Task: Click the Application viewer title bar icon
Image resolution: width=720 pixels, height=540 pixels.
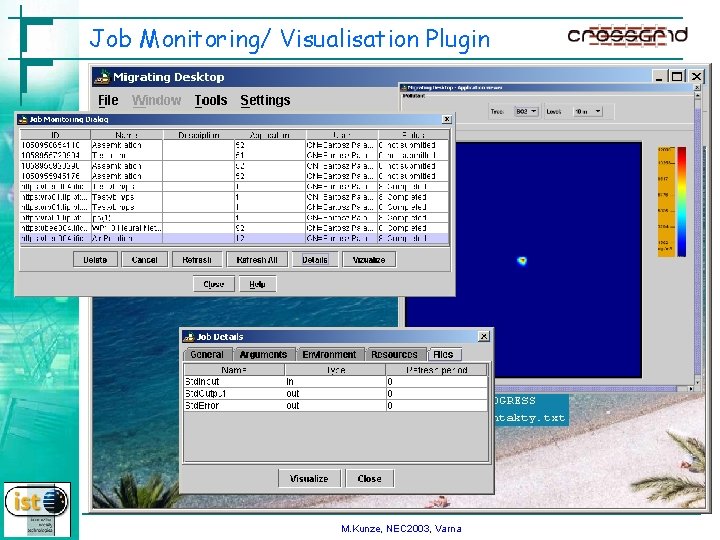Action: (x=404, y=87)
